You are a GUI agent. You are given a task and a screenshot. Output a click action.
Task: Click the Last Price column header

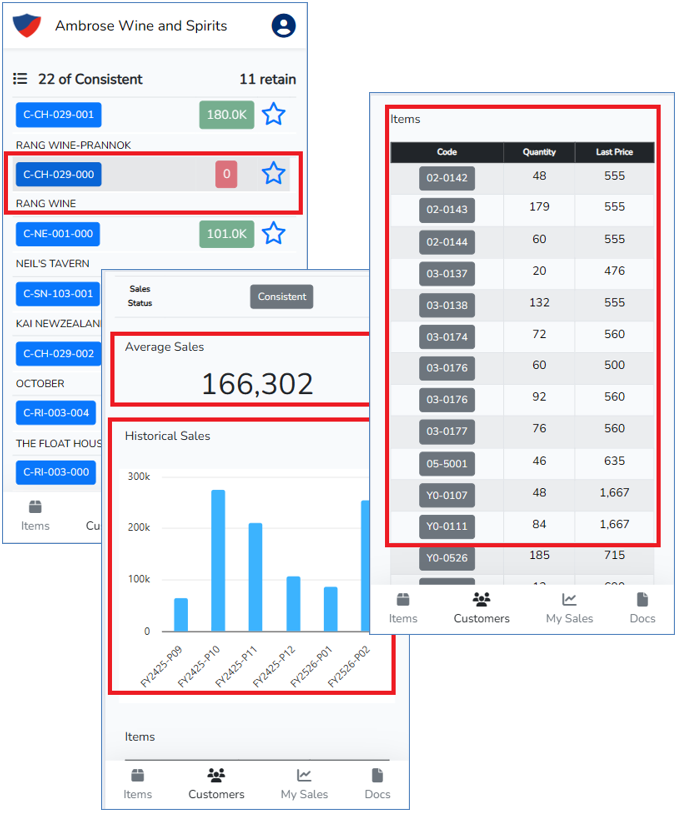pyautogui.click(x=614, y=152)
